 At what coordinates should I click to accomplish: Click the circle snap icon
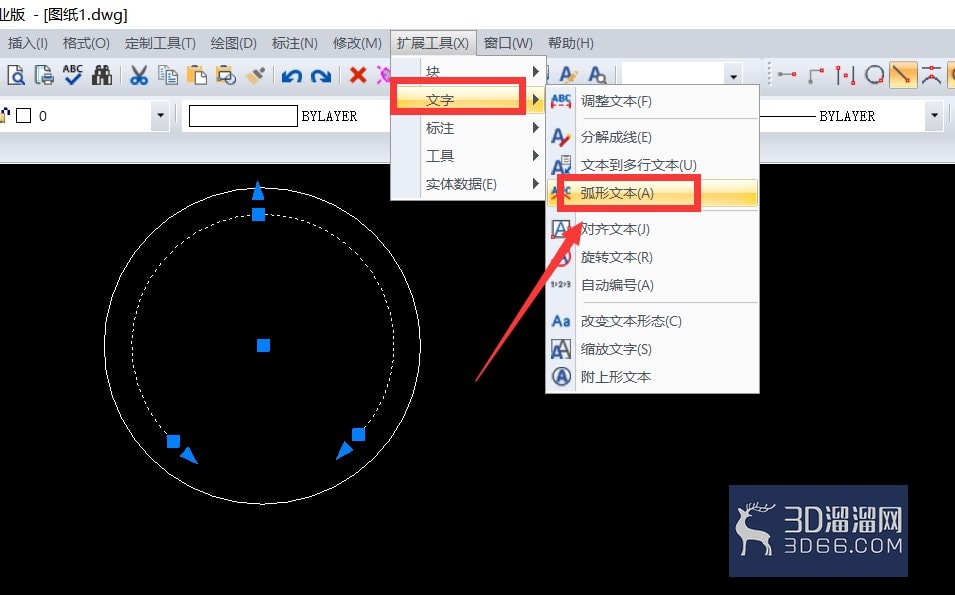(x=874, y=75)
